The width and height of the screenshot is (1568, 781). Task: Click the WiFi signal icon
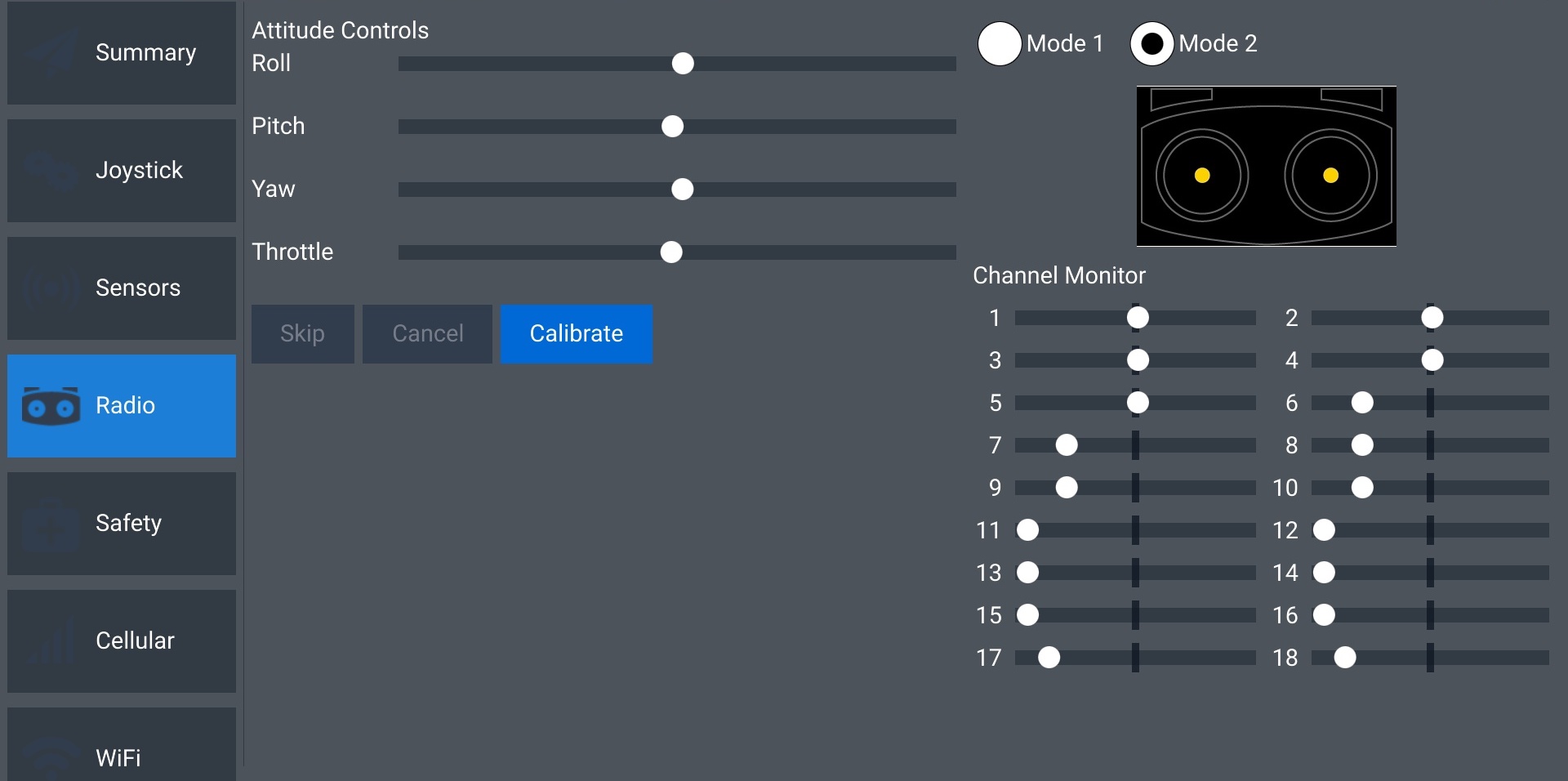tap(51, 756)
